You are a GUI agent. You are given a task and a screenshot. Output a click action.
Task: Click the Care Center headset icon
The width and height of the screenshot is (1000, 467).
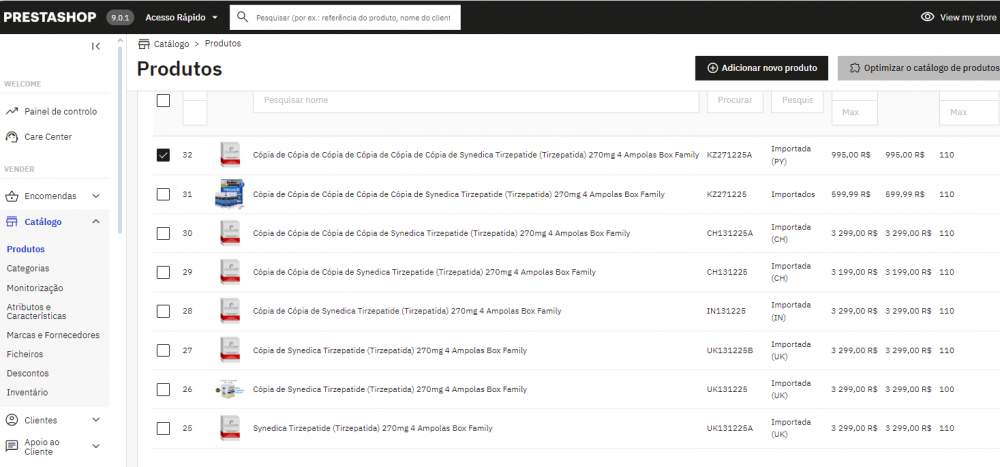click(x=11, y=137)
